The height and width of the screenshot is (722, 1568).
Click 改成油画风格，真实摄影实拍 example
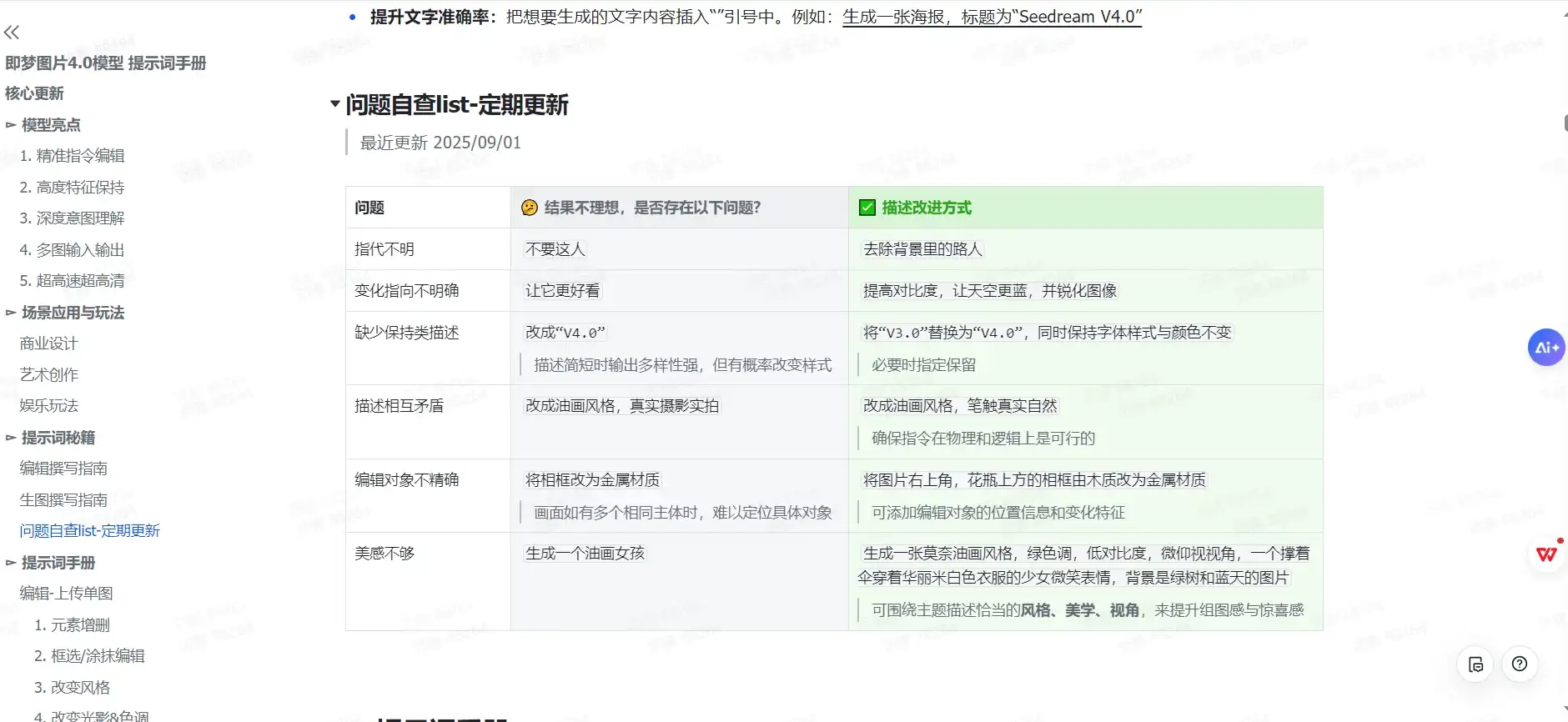click(622, 406)
